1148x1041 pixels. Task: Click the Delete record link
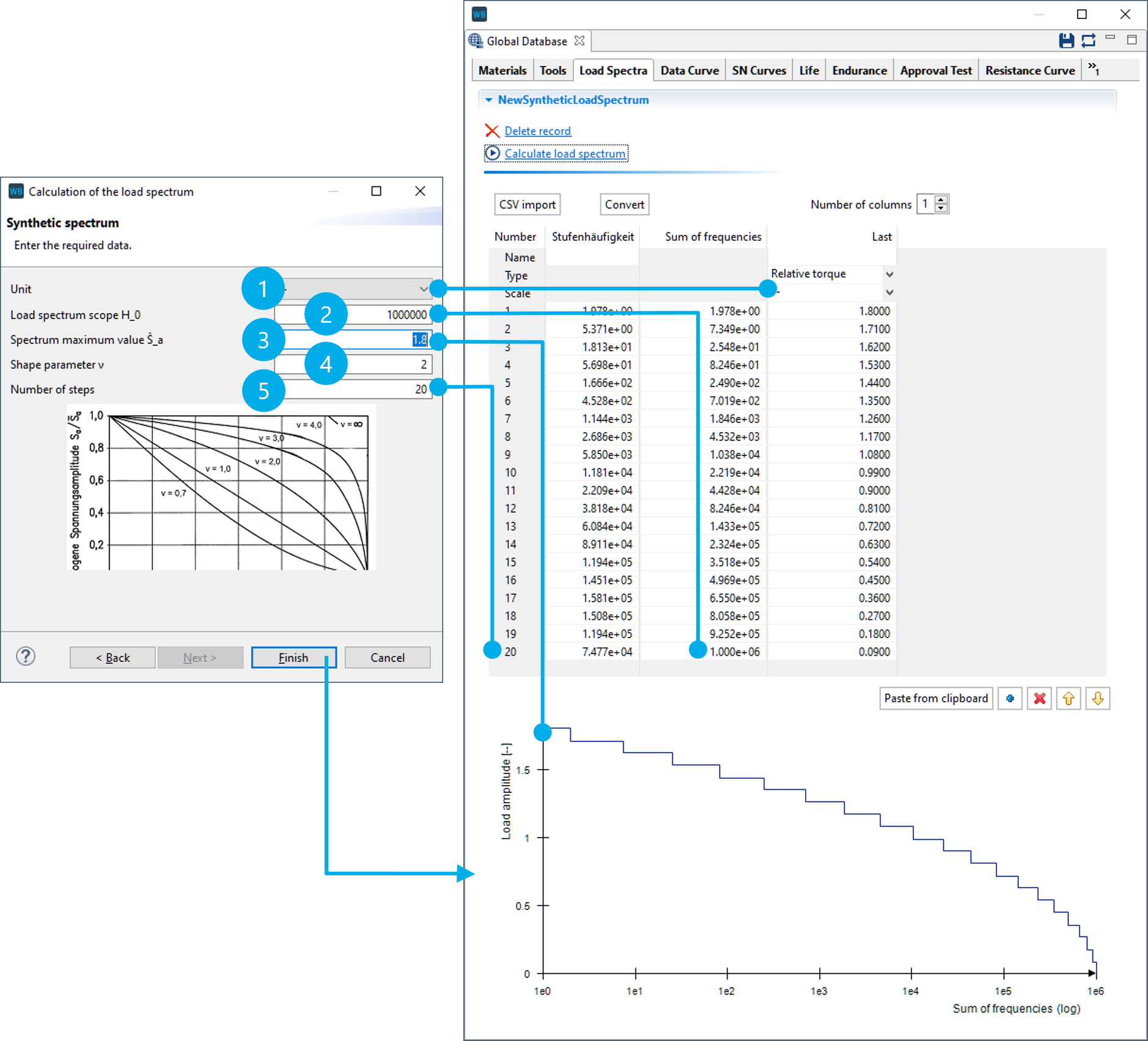click(537, 131)
